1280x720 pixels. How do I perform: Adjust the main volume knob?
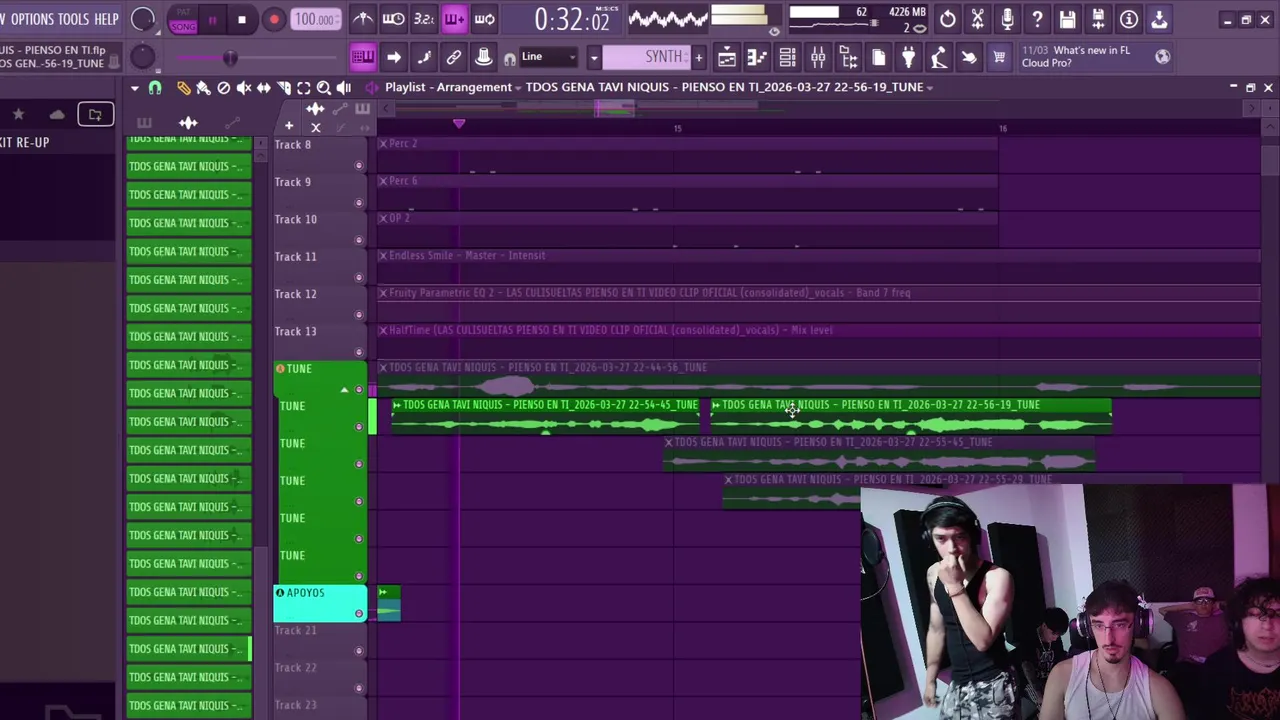tap(143, 19)
